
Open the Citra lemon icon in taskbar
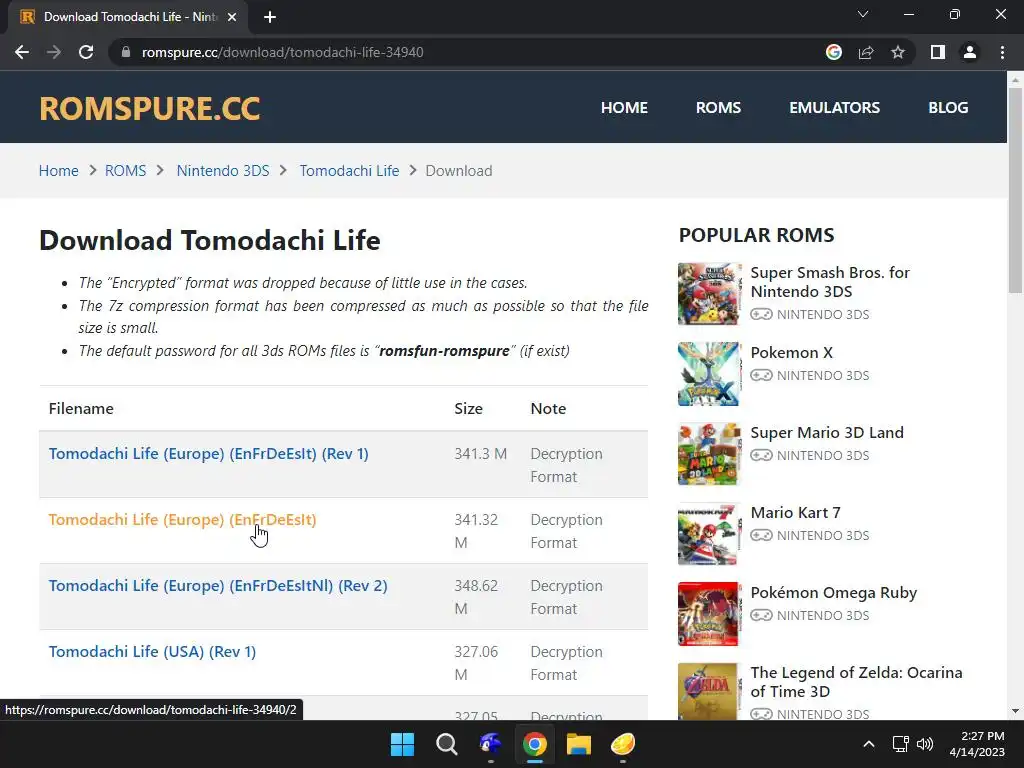[622, 744]
